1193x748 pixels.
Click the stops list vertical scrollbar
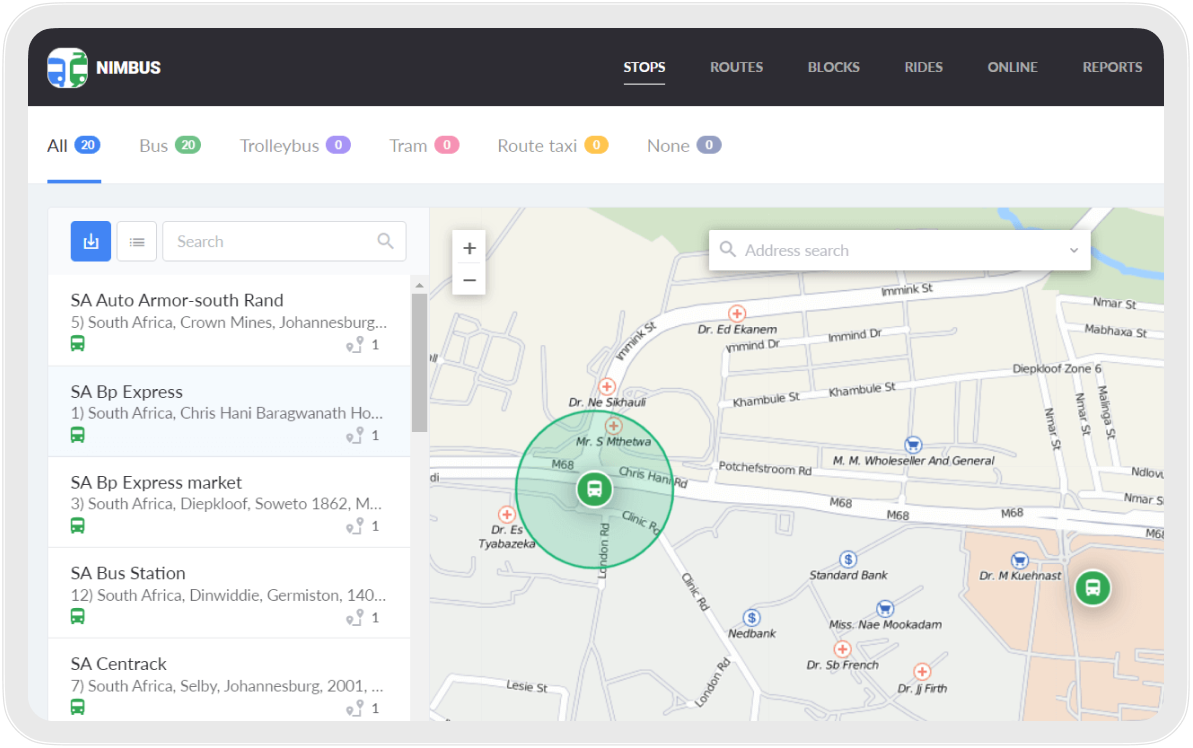pos(419,360)
